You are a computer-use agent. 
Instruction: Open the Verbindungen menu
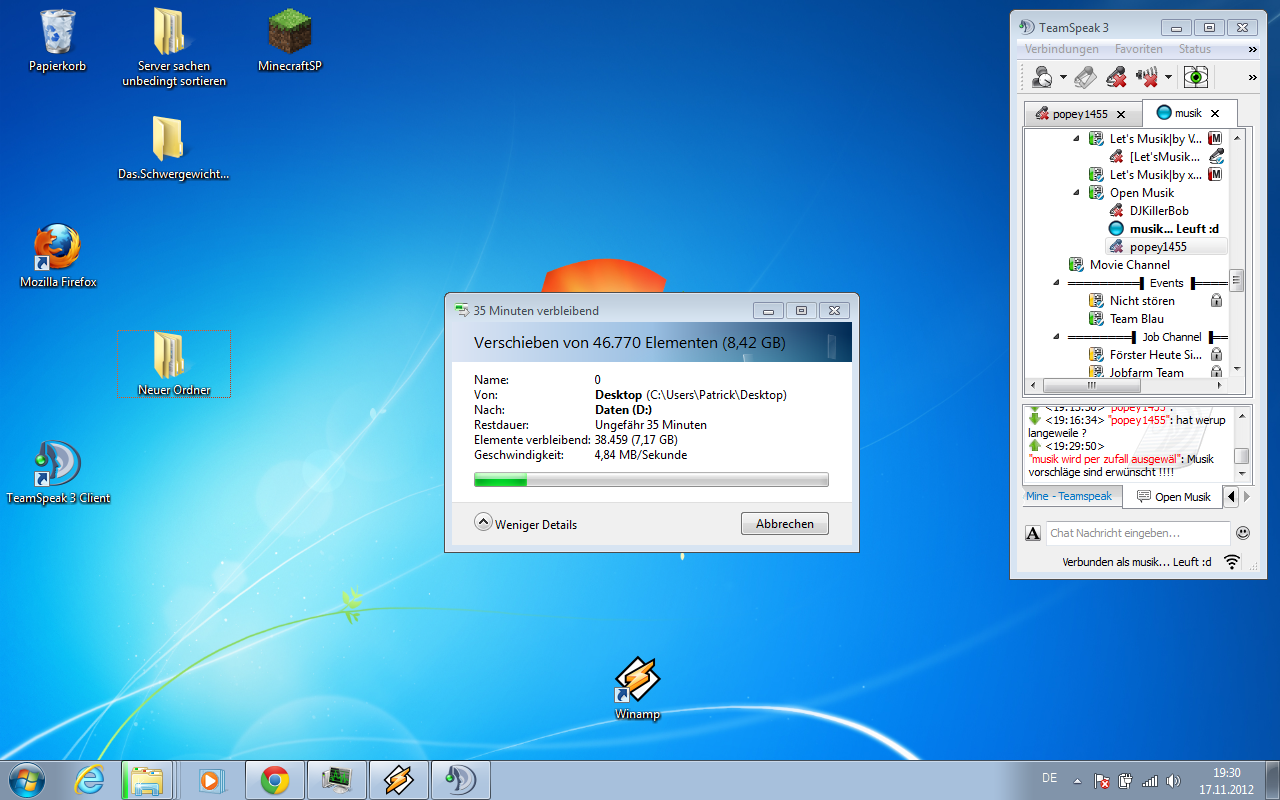pyautogui.click(x=1061, y=49)
